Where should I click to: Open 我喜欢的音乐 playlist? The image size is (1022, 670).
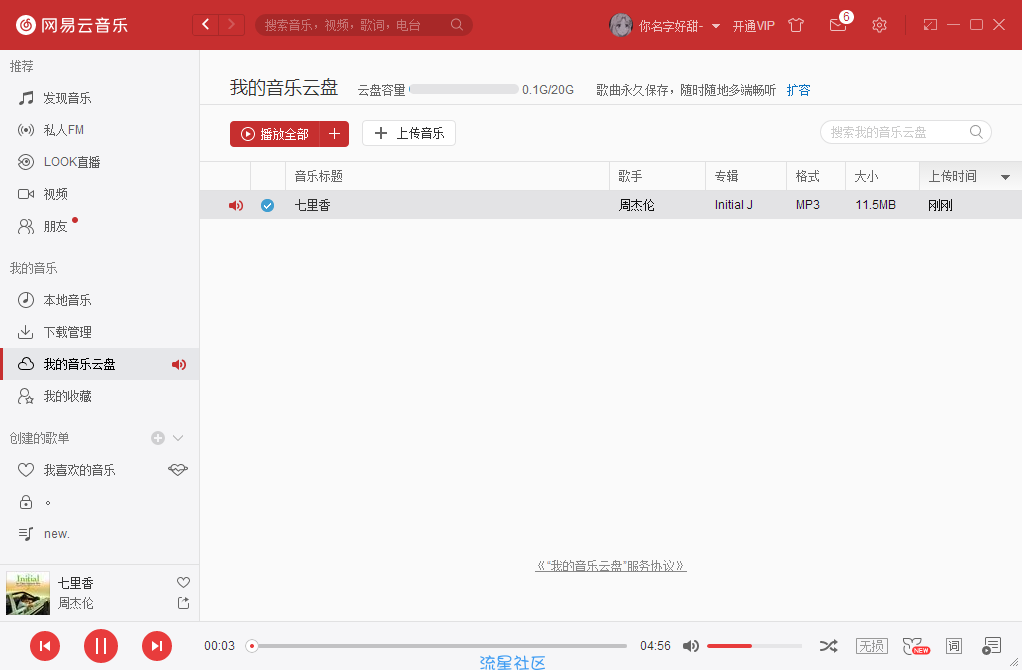coord(80,470)
